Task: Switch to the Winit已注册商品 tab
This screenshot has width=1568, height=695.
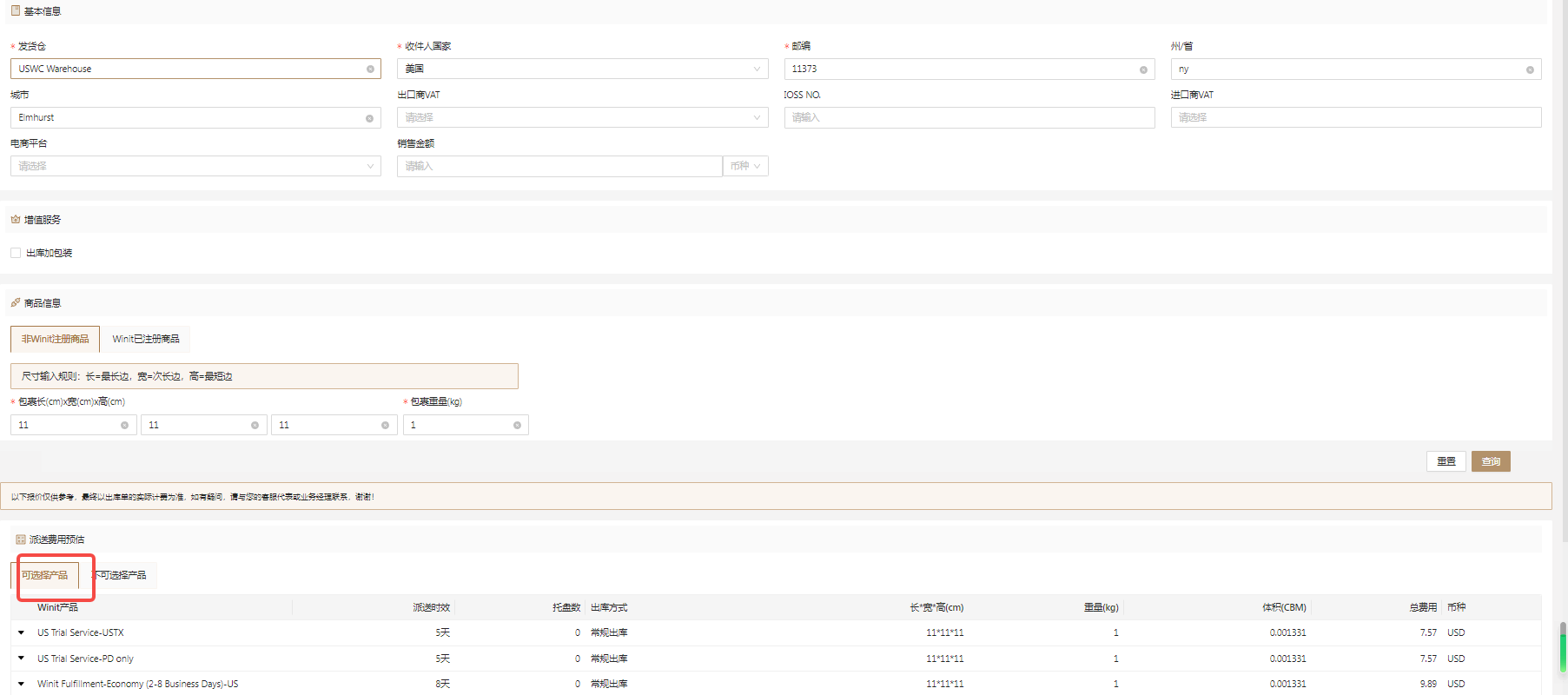Action: 146,339
